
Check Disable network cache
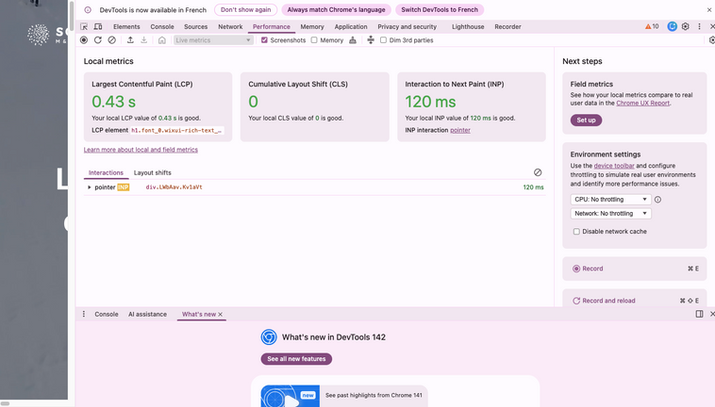tap(577, 232)
